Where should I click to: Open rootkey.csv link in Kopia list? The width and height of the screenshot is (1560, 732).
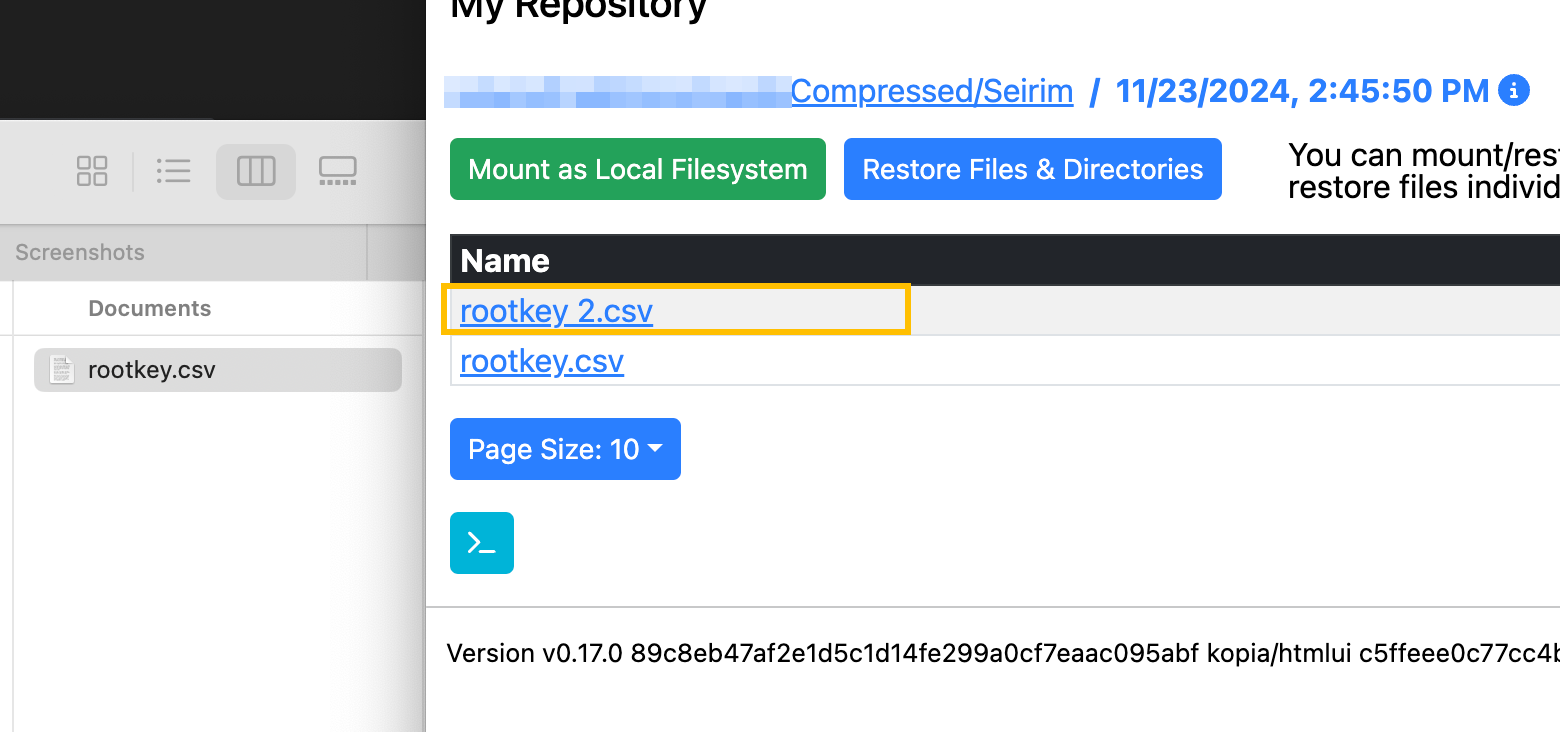542,361
